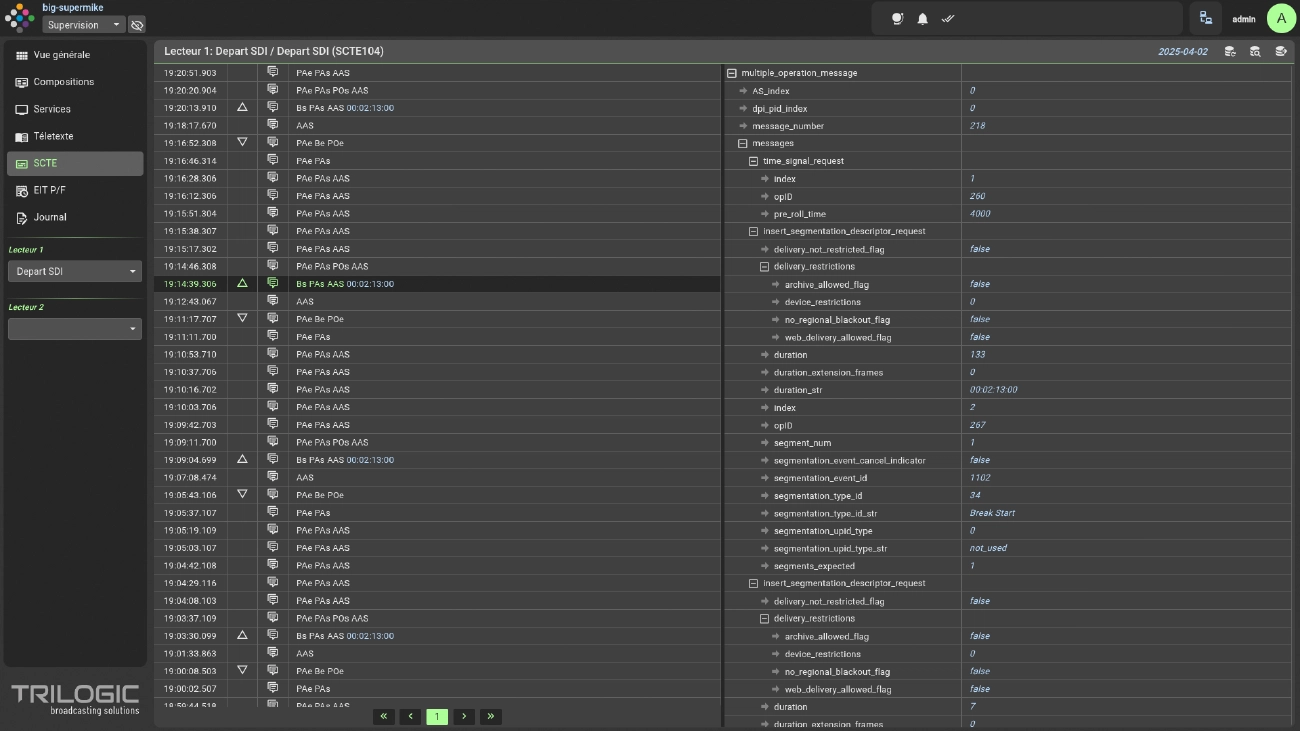Toggle the crossed-eye visibility button
Viewport: 1300px width, 731px height.
pyautogui.click(x=137, y=25)
